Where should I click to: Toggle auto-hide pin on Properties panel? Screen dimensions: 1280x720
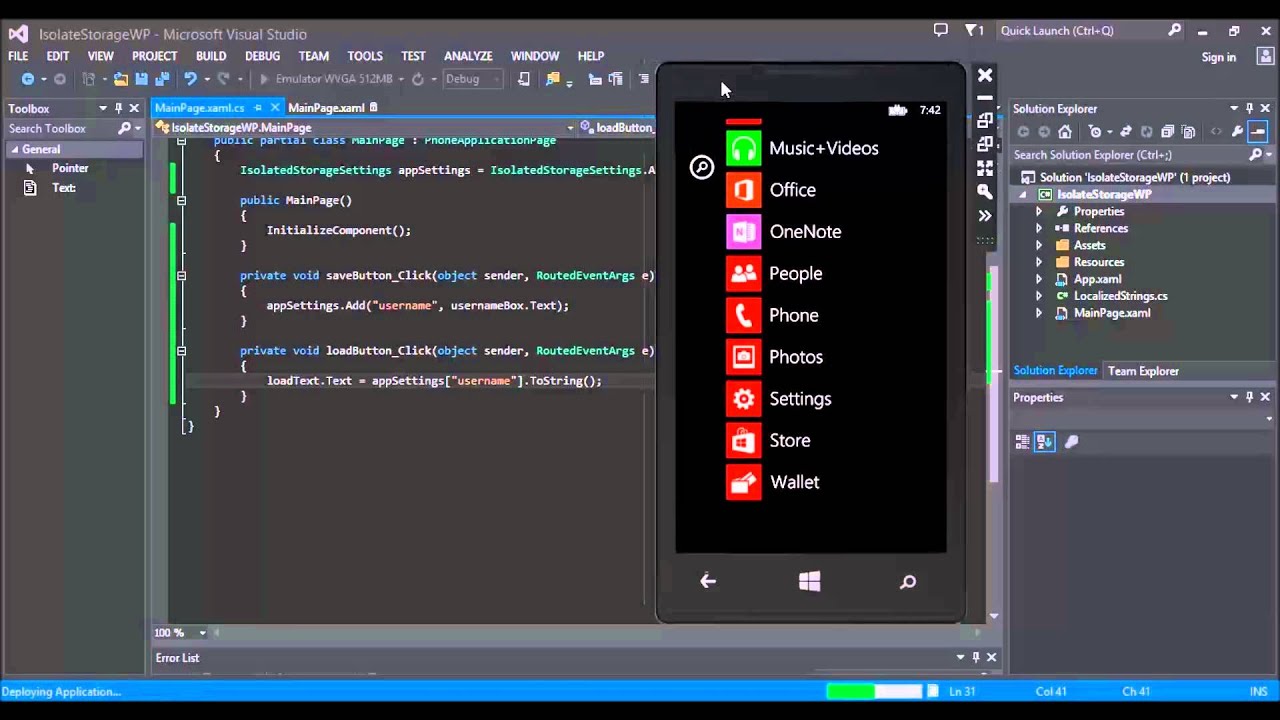(x=1249, y=397)
